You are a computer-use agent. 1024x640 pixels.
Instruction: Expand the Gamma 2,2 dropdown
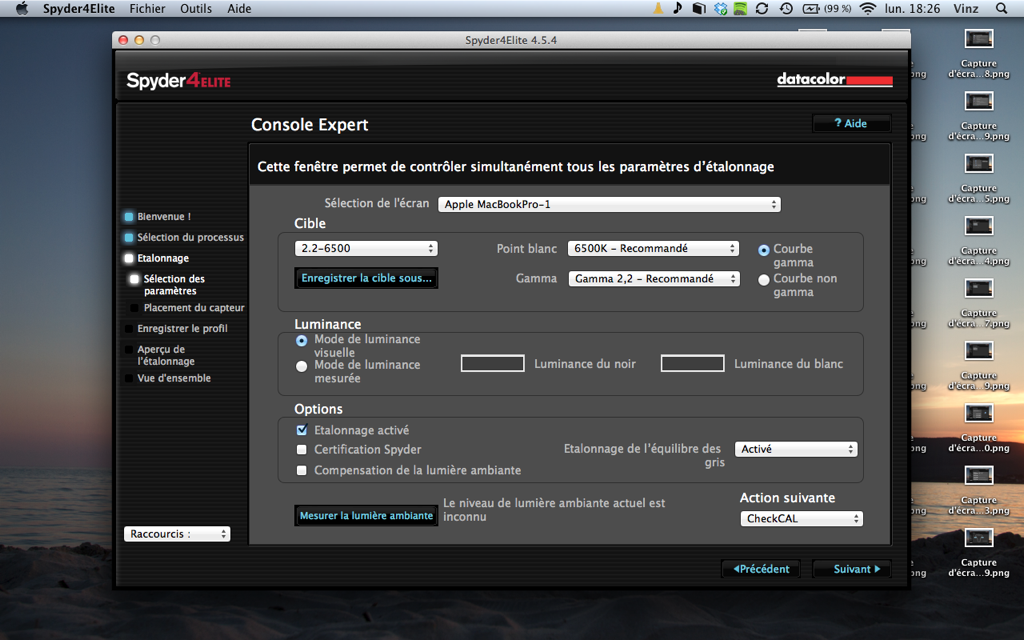tap(653, 279)
